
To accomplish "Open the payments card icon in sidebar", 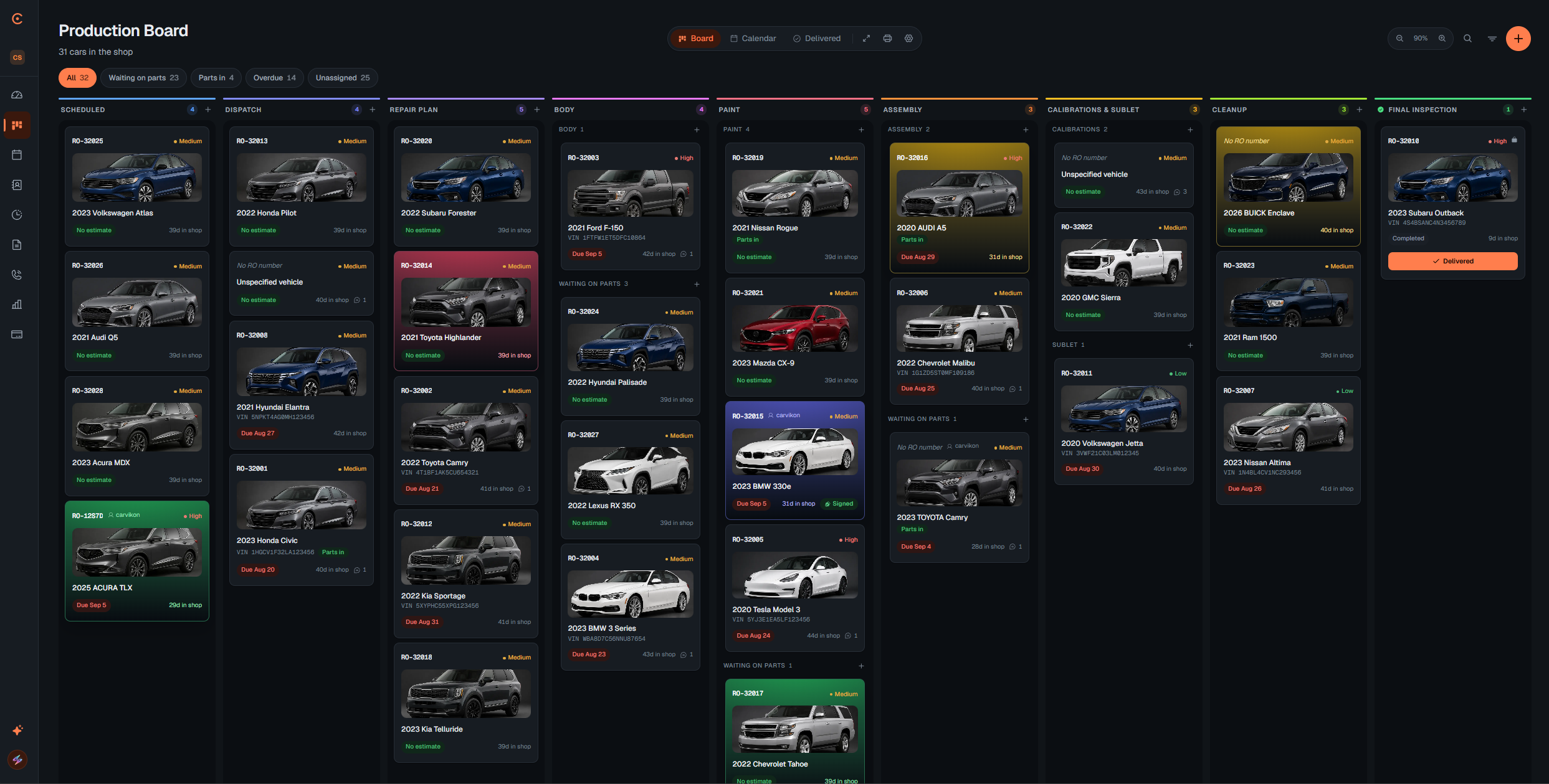I will [x=17, y=334].
